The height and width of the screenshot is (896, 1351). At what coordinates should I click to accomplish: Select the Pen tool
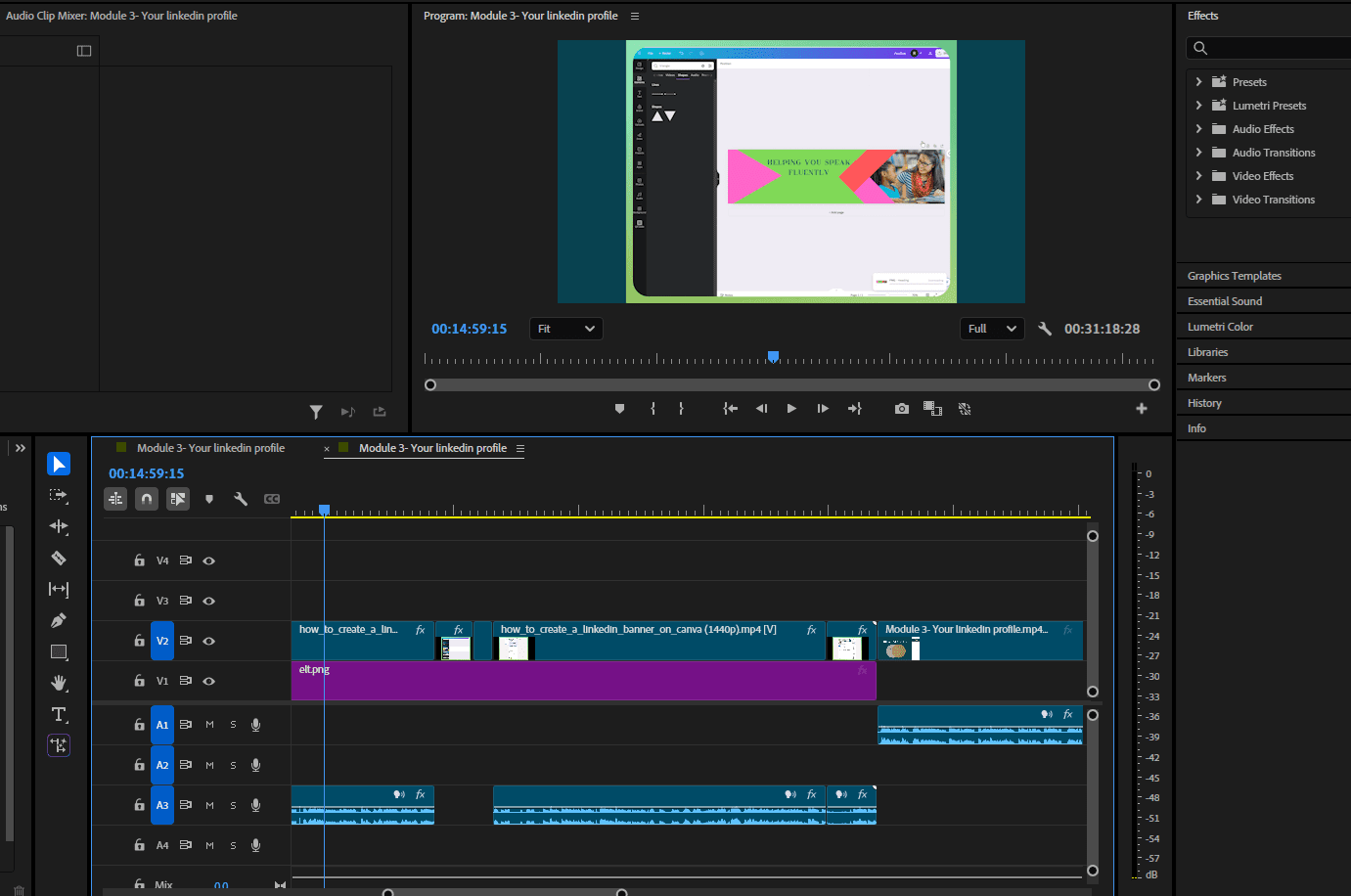click(59, 620)
